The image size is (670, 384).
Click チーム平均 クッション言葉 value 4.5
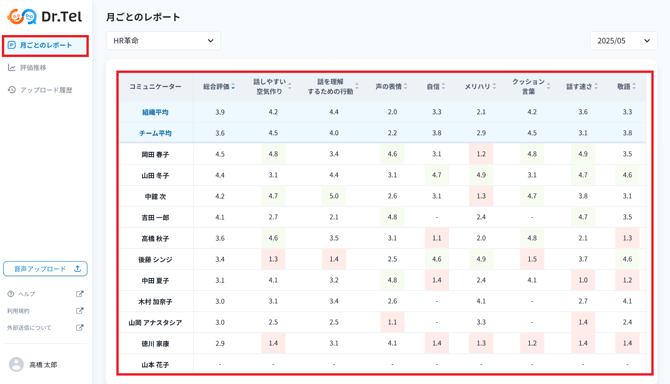click(532, 133)
